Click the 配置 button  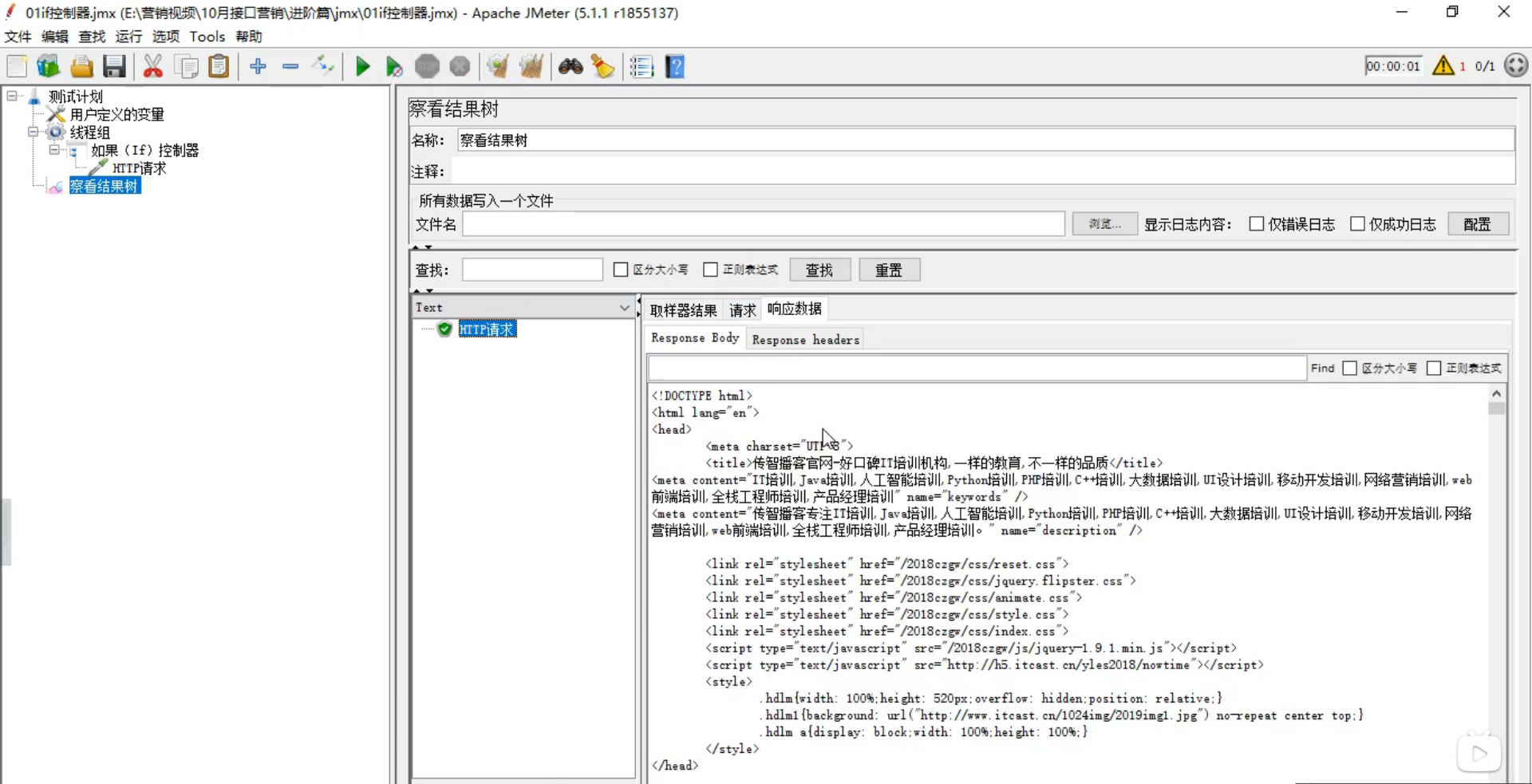(x=1478, y=224)
